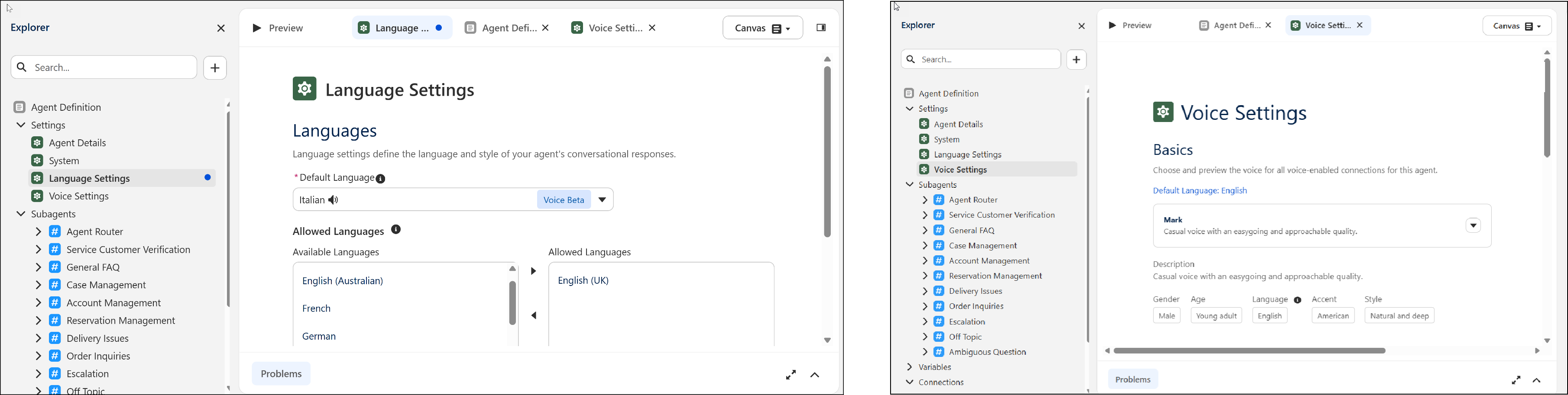Close Agent Definition tab in right window
The image size is (1568, 395).
1269,26
